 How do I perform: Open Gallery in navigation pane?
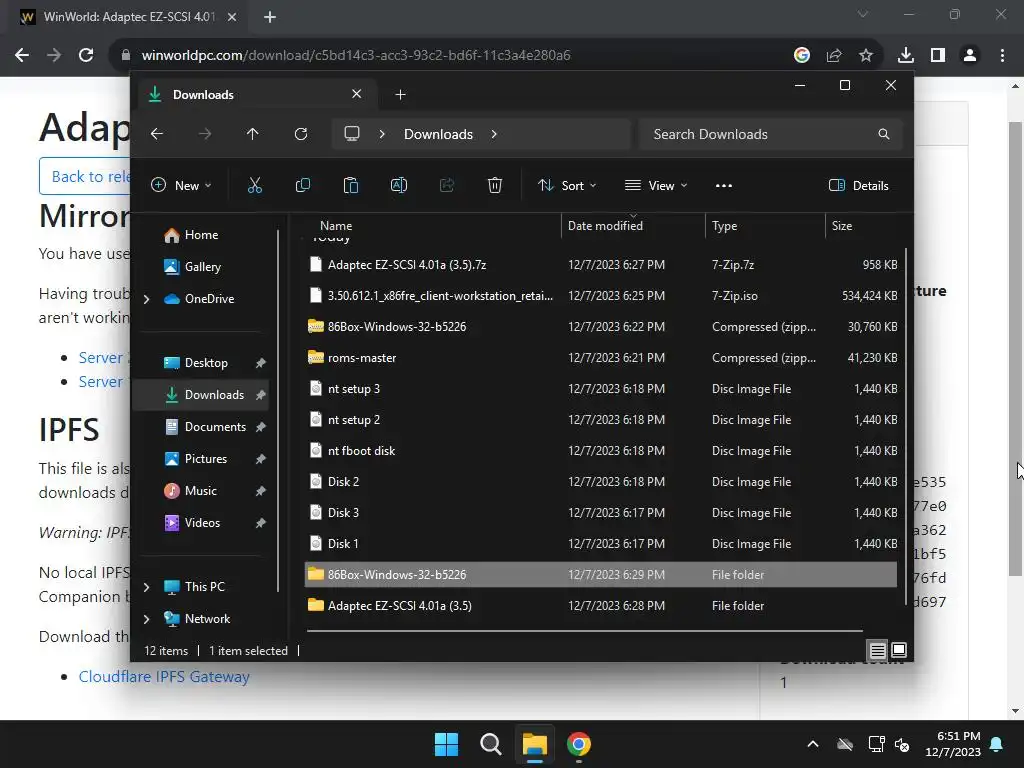pos(202,267)
